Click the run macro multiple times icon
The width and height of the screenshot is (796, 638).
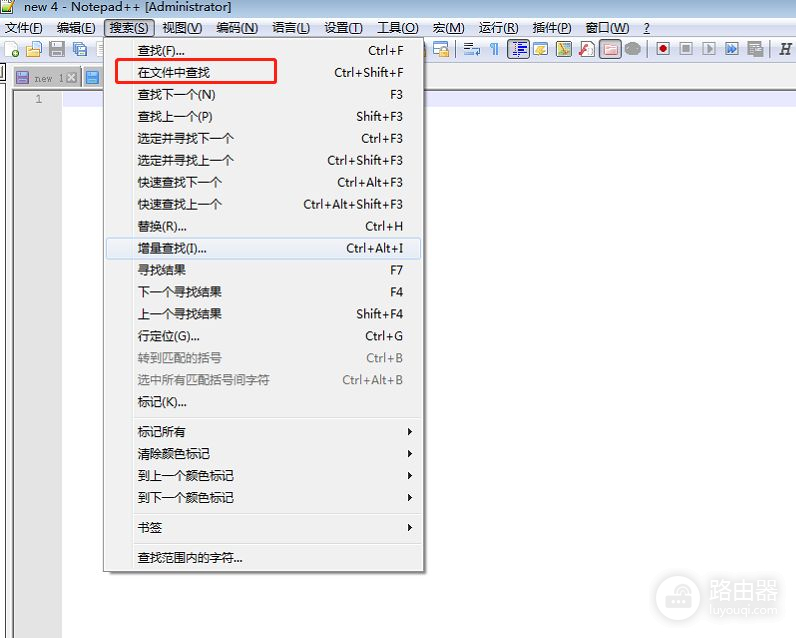click(732, 49)
